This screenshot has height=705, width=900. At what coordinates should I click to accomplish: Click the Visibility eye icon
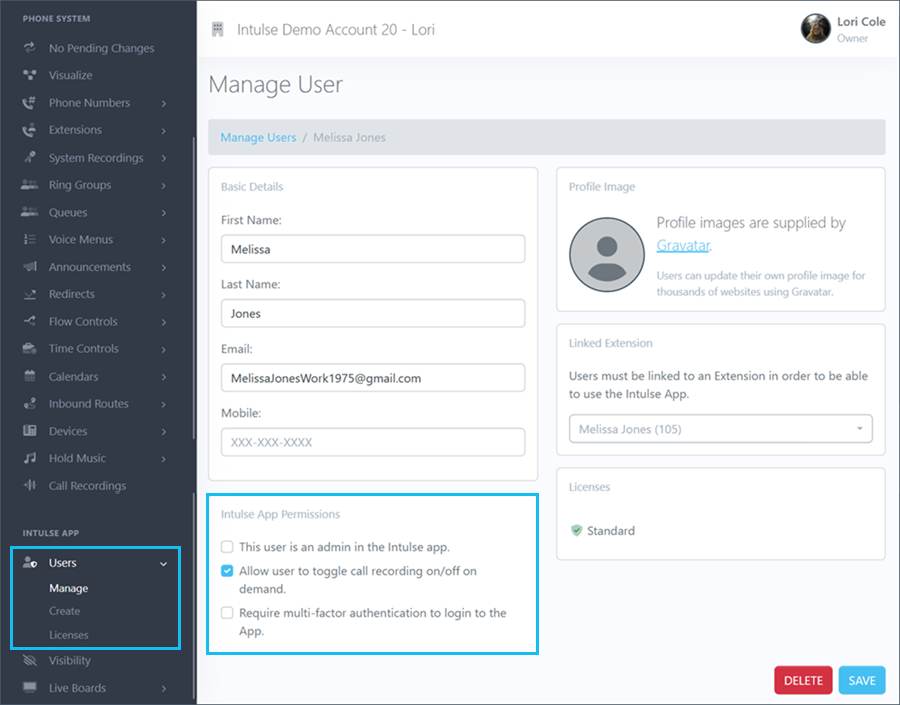tap(30, 661)
